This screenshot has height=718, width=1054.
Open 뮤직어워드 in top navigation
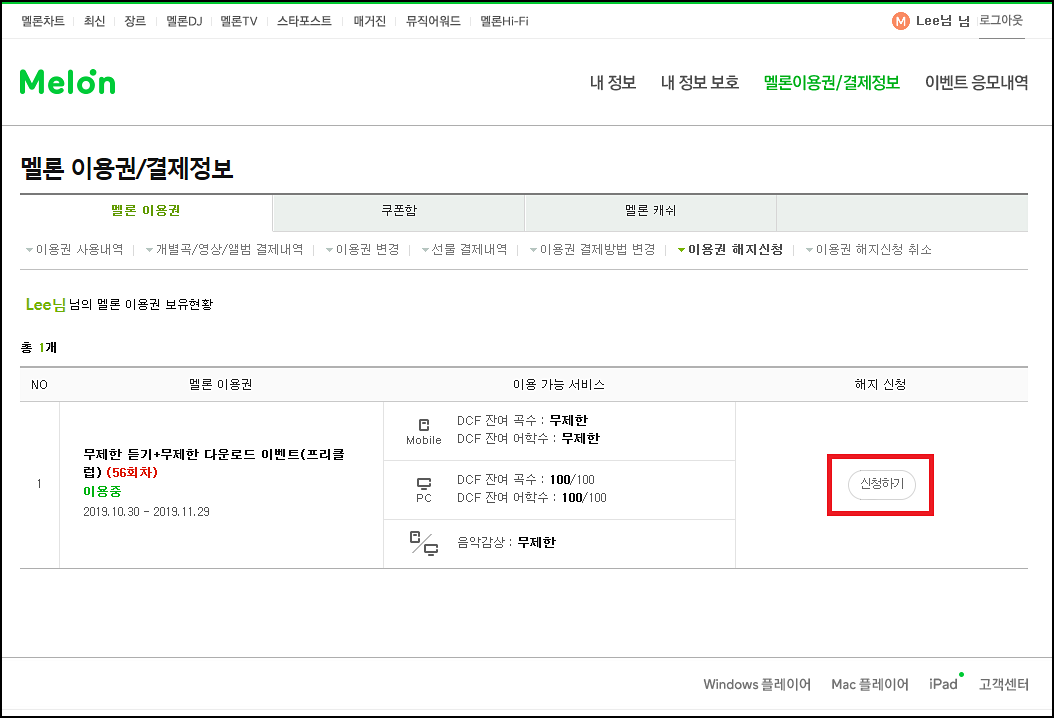click(x=433, y=22)
